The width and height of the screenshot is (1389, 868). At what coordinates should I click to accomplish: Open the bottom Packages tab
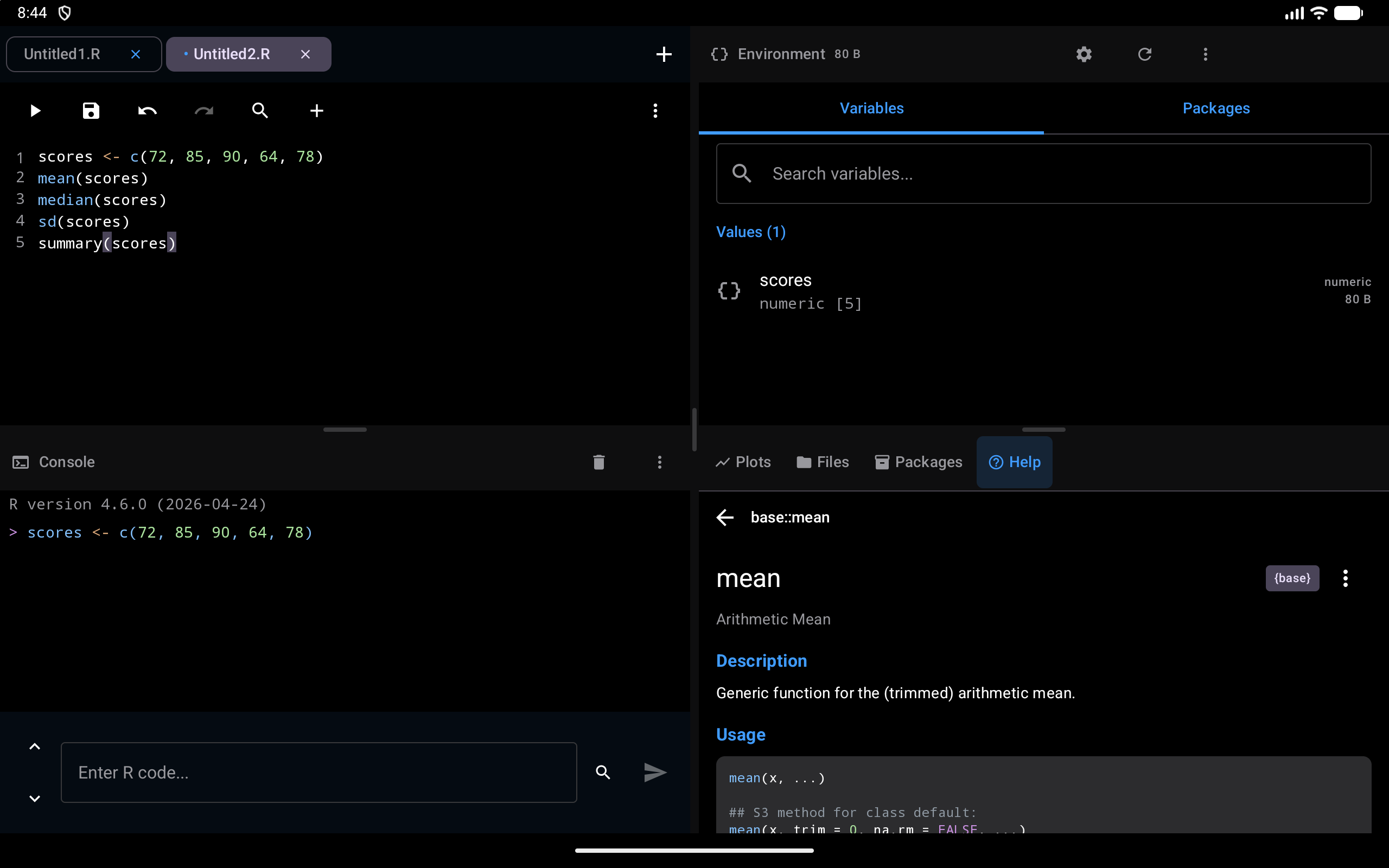[919, 462]
